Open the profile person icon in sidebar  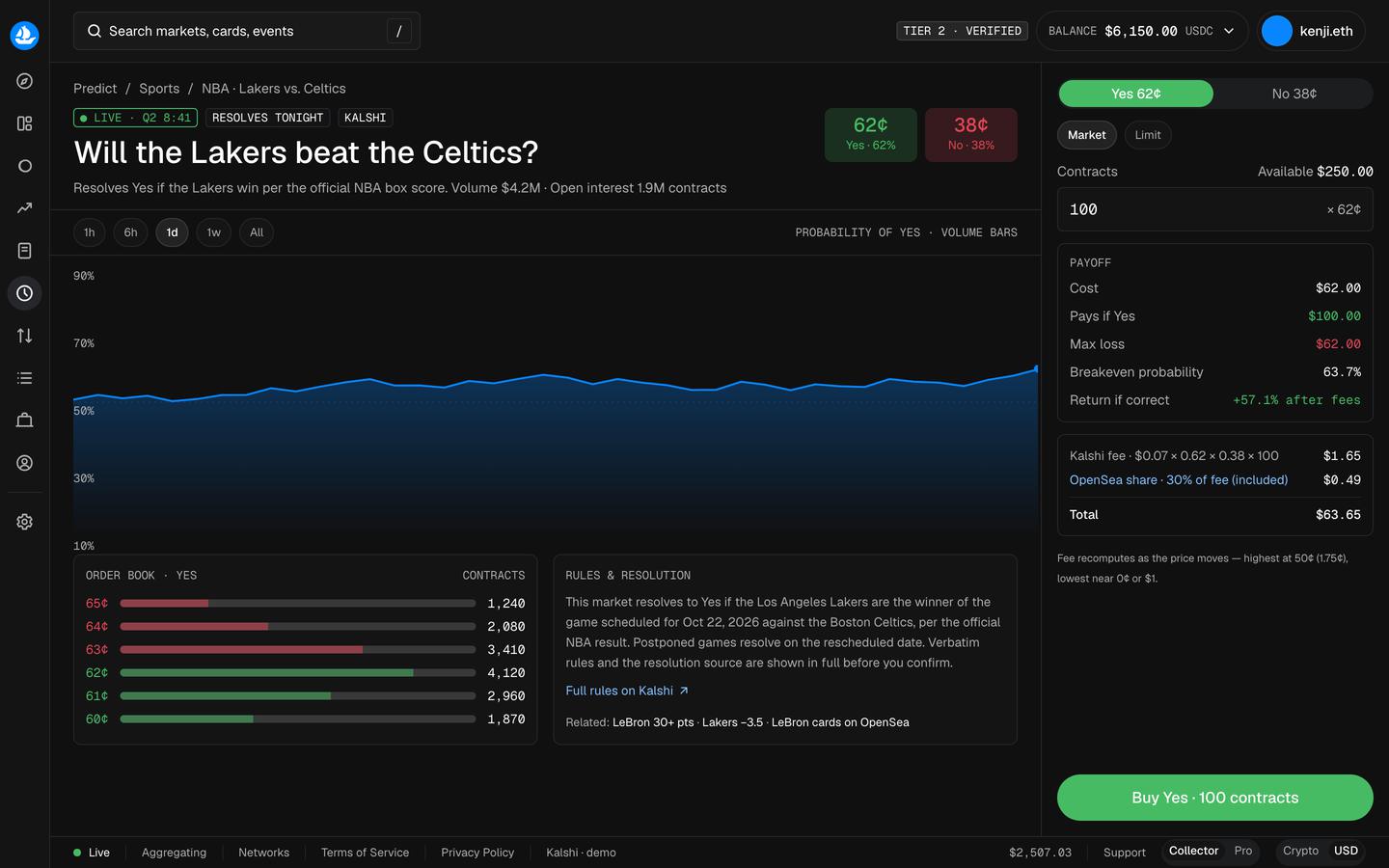pos(25,463)
